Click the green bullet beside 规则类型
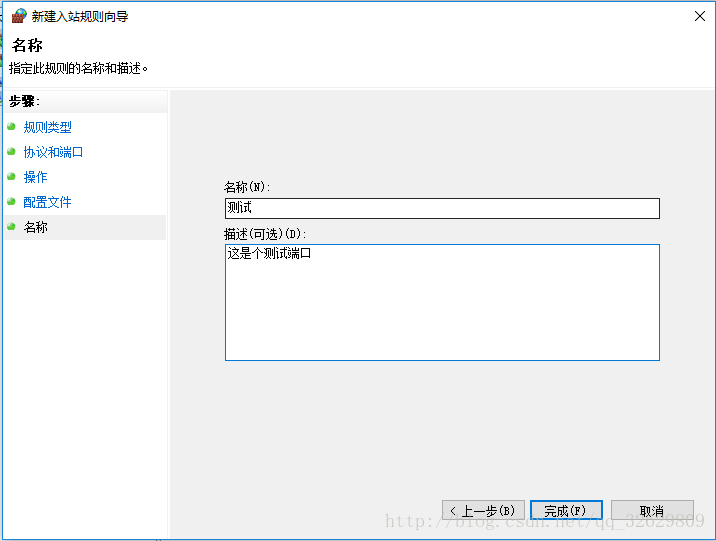This screenshot has height=541, width=716. 12,127
